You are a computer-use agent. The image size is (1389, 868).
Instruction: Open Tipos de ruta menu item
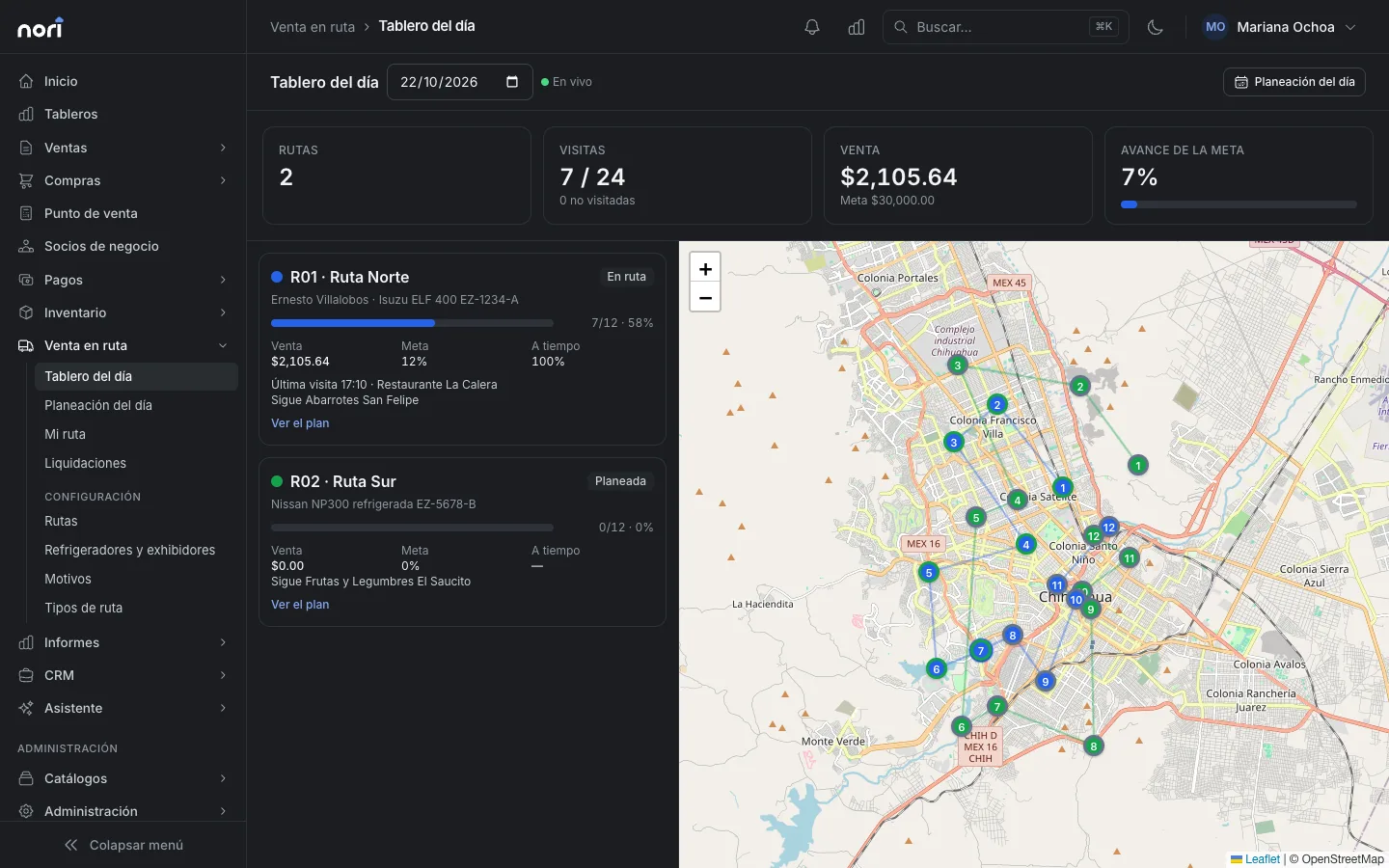point(136,608)
